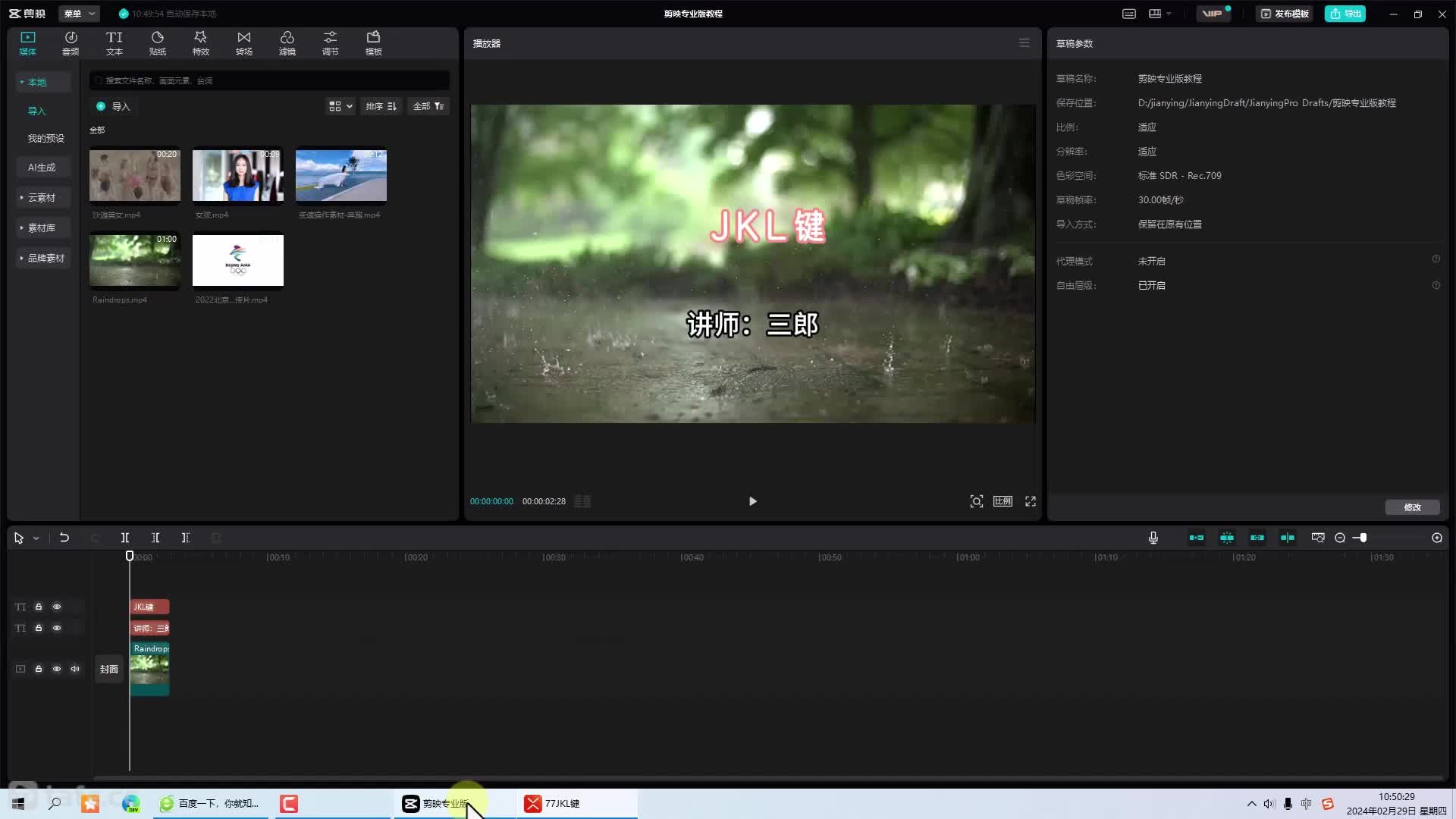
Task: Open the pointer tool mode dropdown arrow
Action: click(36, 538)
